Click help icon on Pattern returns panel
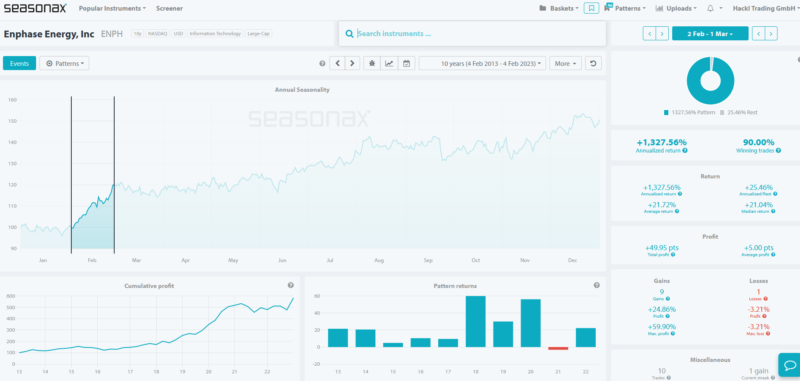Screen dimensions: 800x381 pos(596,286)
